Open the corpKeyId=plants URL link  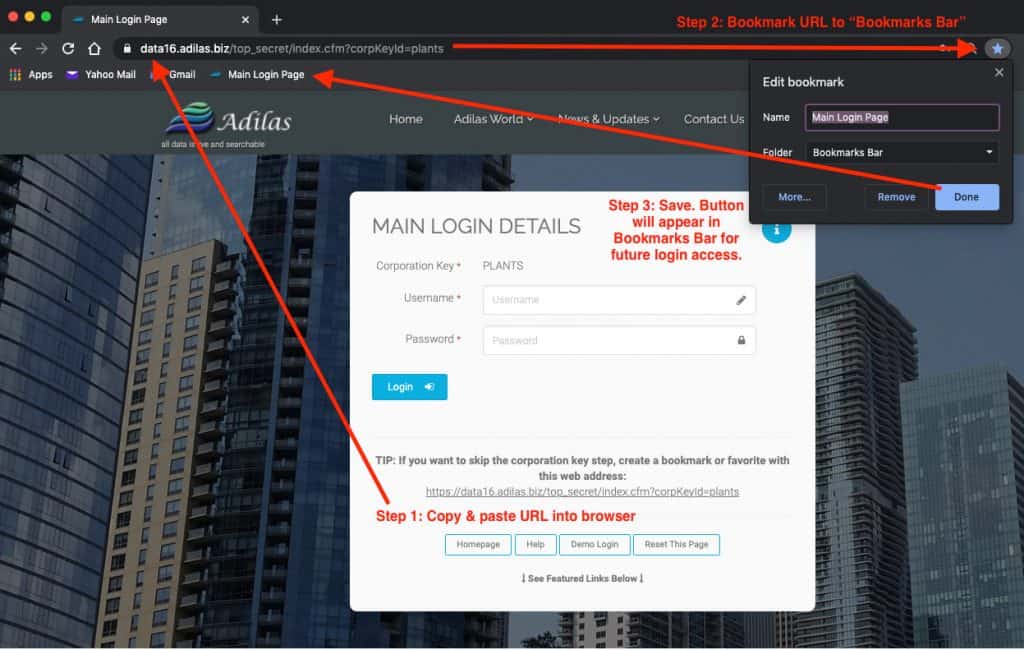pyautogui.click(x=582, y=491)
